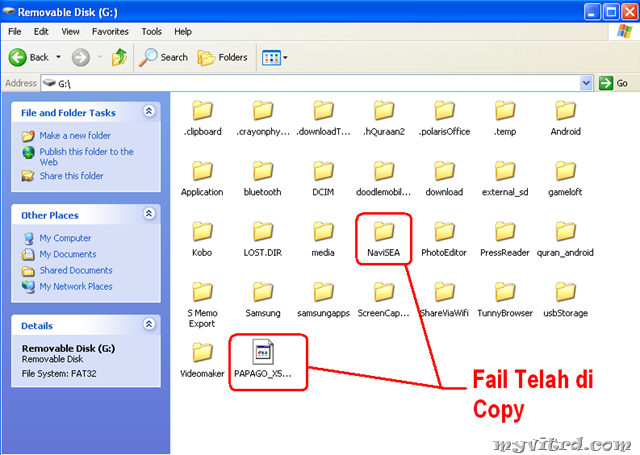The height and width of the screenshot is (455, 640).
Task: Select the .downloadT... folder
Action: (323, 118)
